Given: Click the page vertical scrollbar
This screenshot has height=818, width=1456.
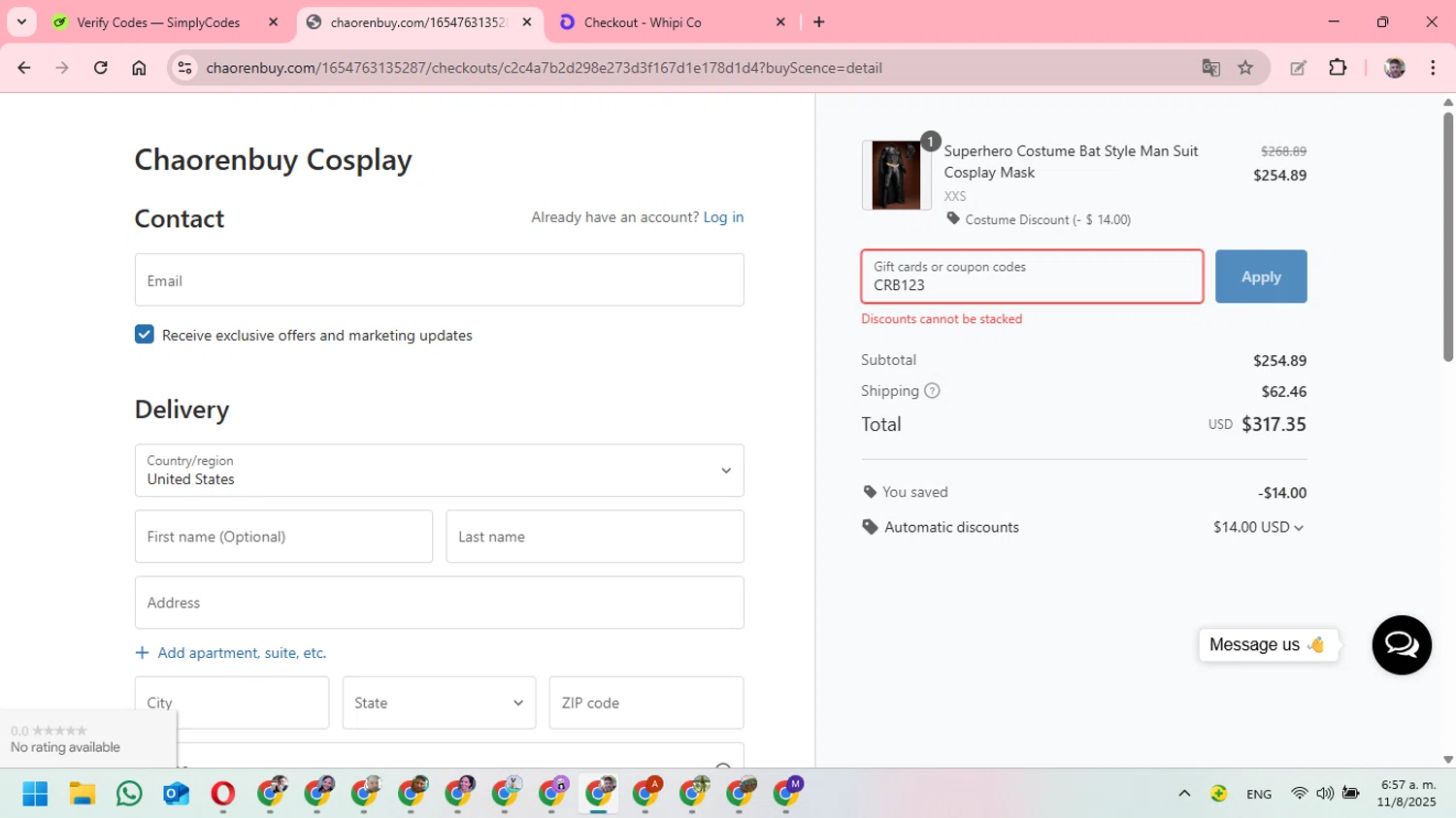Looking at the screenshot, I should click(x=1448, y=237).
